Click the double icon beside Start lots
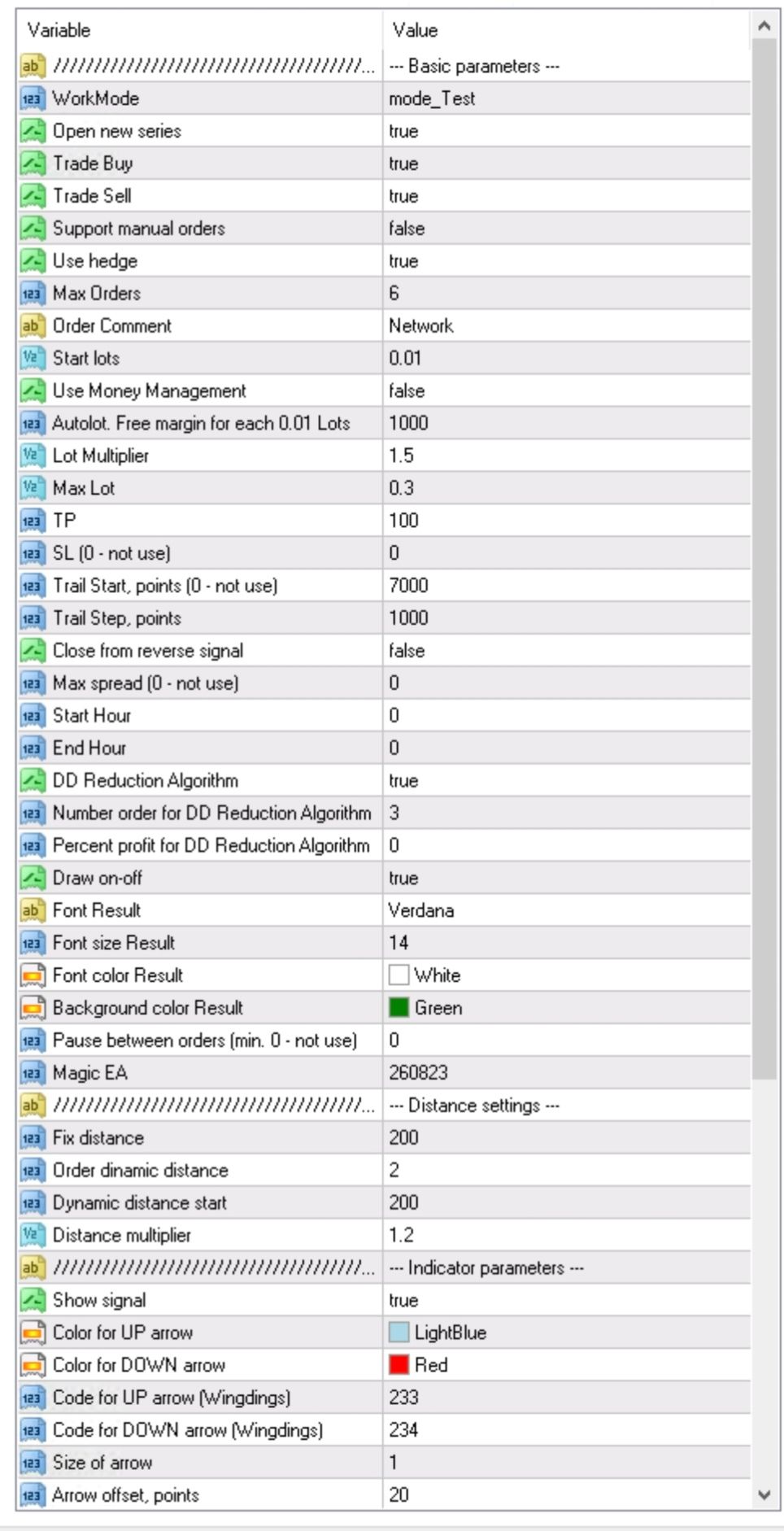This screenshot has height=1531, width=784. click(x=32, y=359)
